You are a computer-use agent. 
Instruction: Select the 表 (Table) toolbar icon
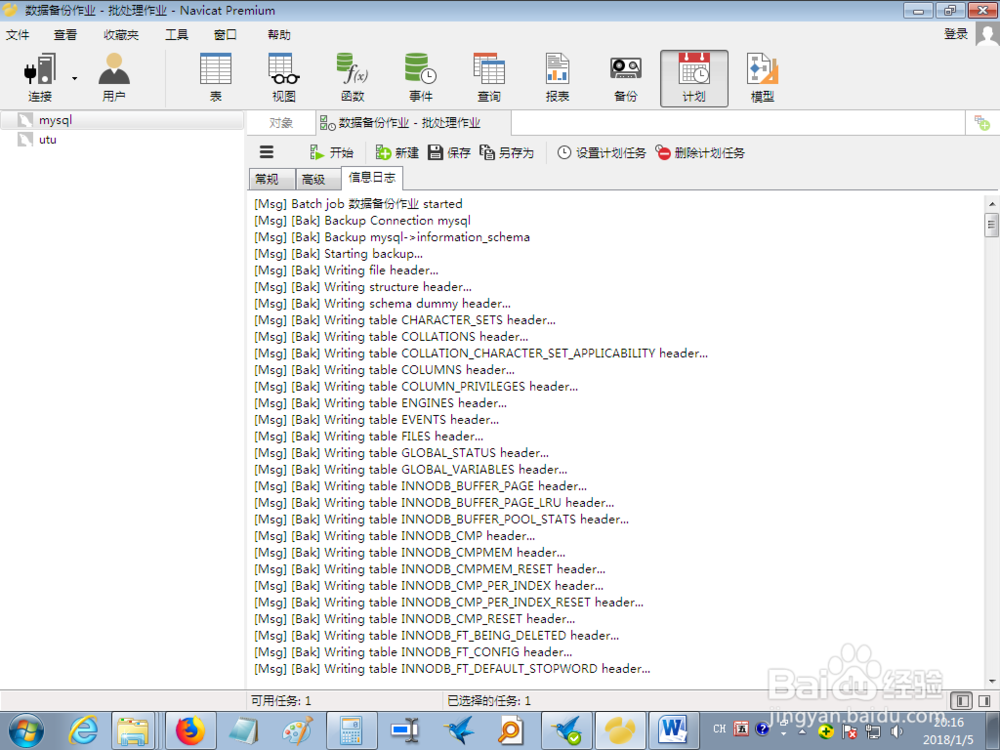pos(216,78)
